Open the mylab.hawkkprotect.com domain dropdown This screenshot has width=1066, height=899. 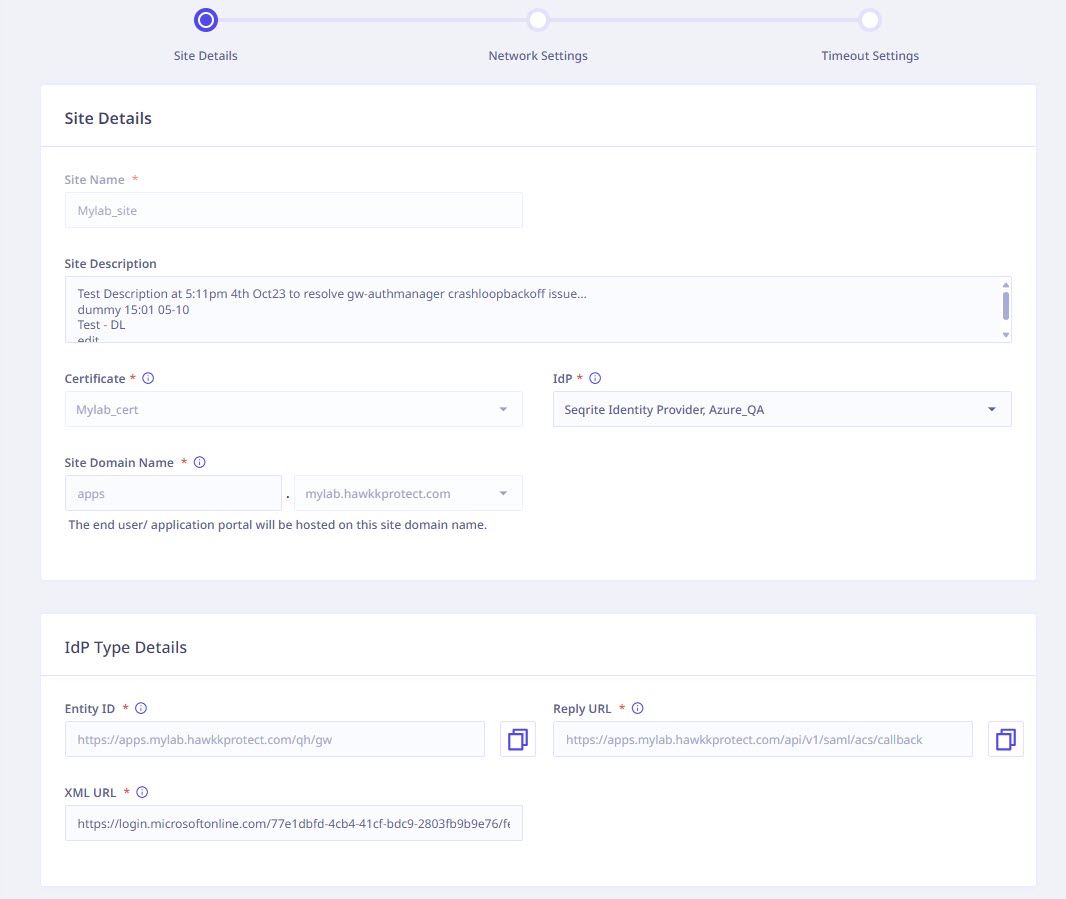coord(408,493)
